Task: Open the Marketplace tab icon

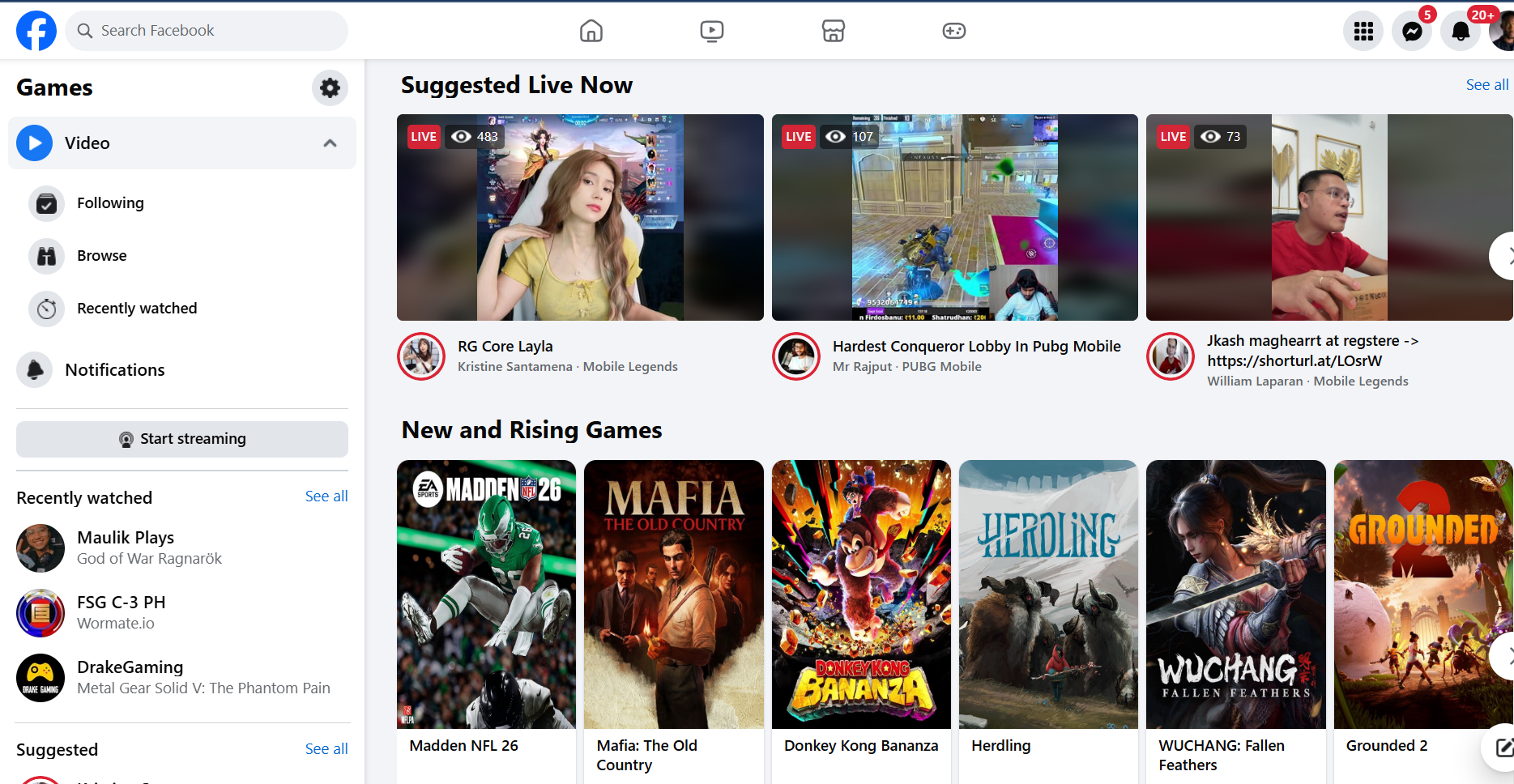Action: pyautogui.click(x=833, y=31)
